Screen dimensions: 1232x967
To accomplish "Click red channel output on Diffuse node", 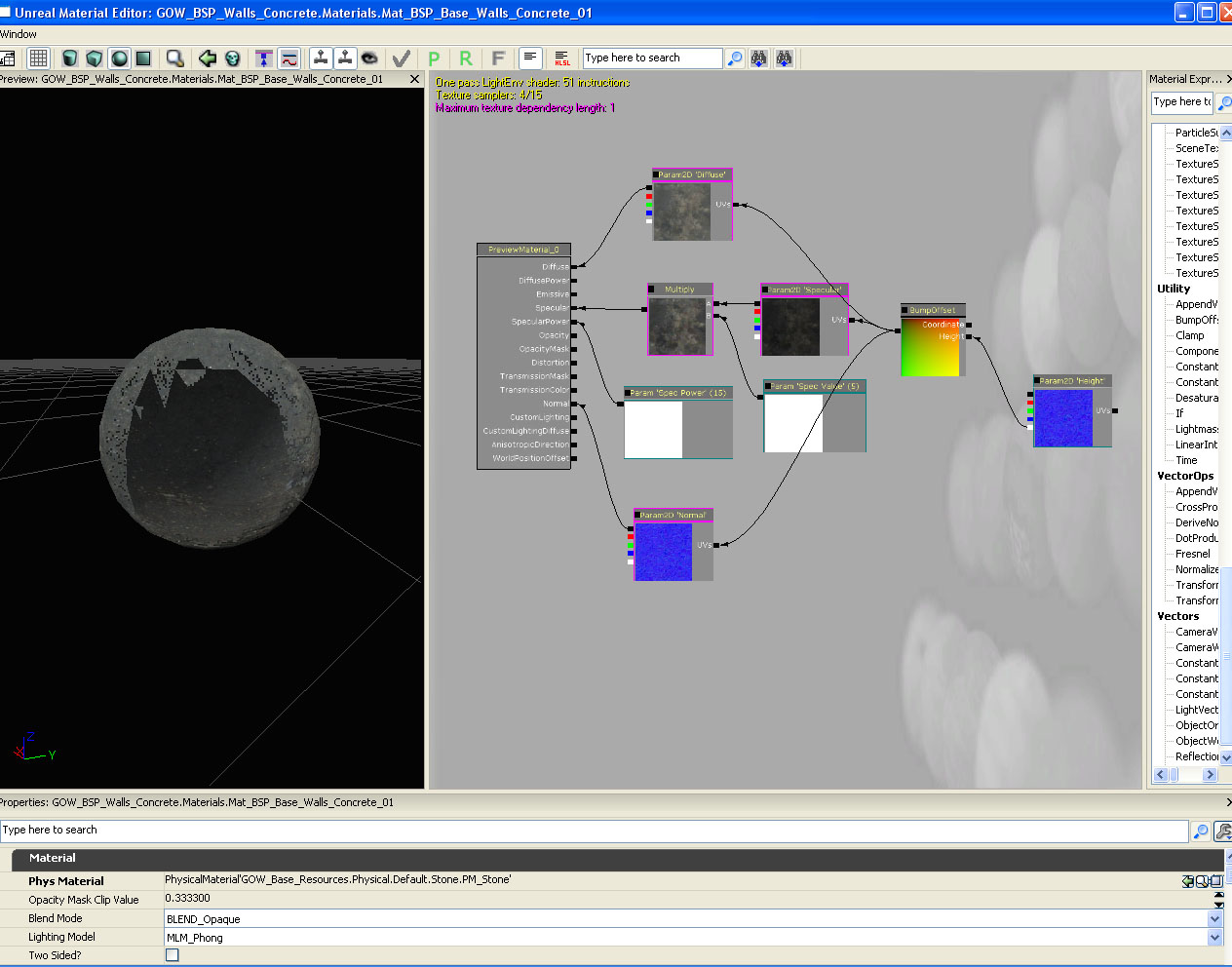I will [649, 196].
